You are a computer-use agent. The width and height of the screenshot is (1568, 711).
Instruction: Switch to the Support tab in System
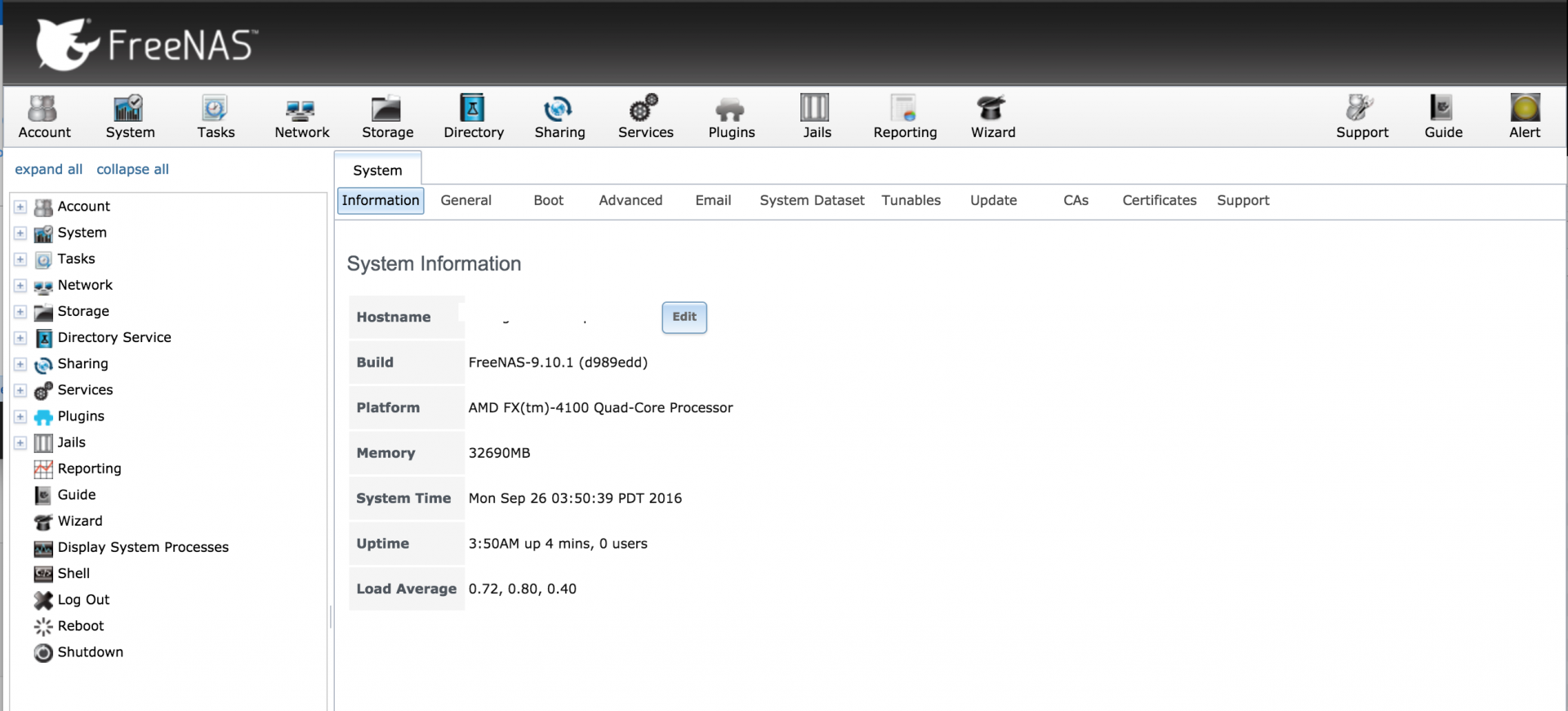(1243, 201)
